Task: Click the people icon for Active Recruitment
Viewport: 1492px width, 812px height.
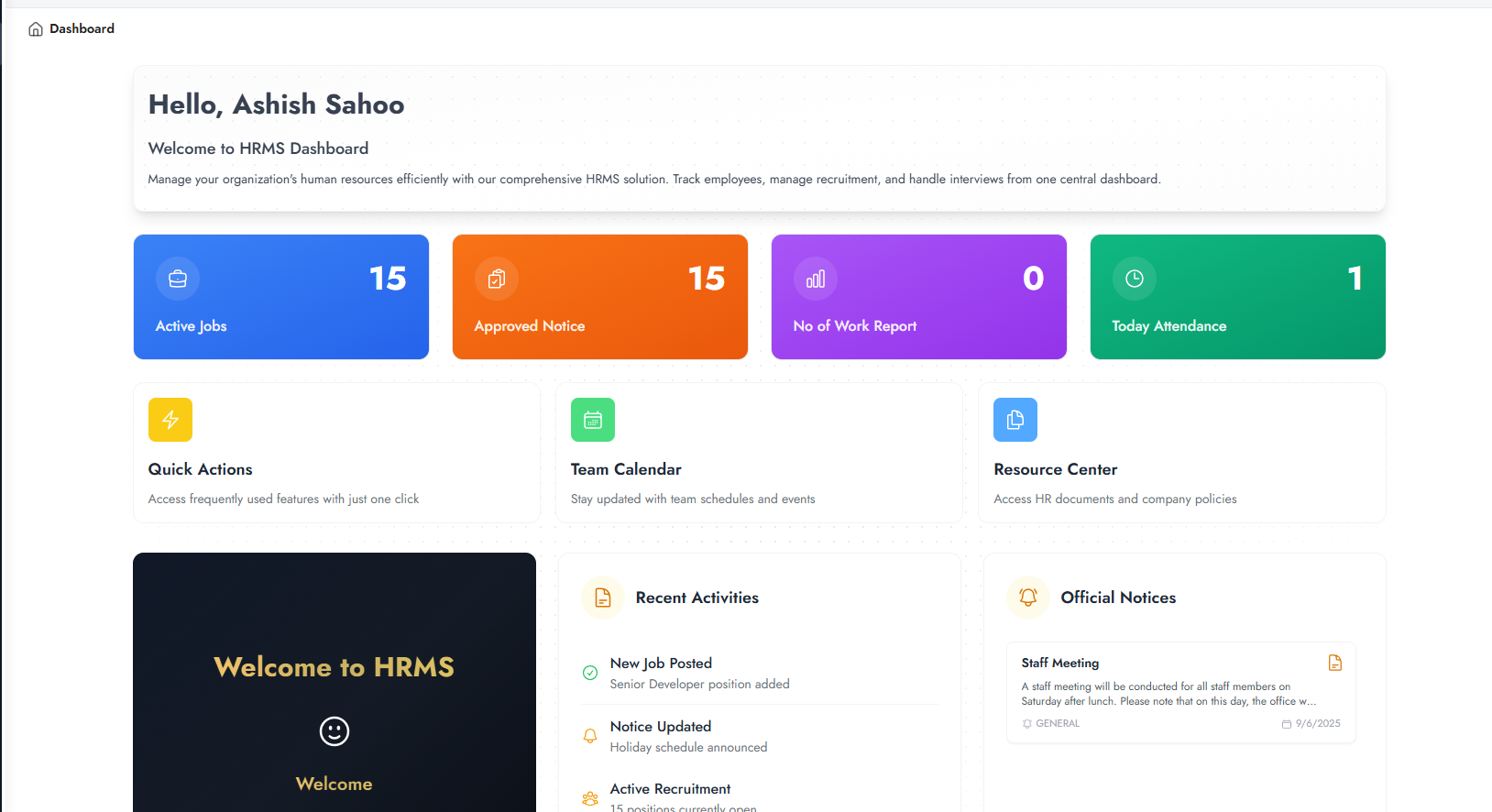Action: (590, 799)
